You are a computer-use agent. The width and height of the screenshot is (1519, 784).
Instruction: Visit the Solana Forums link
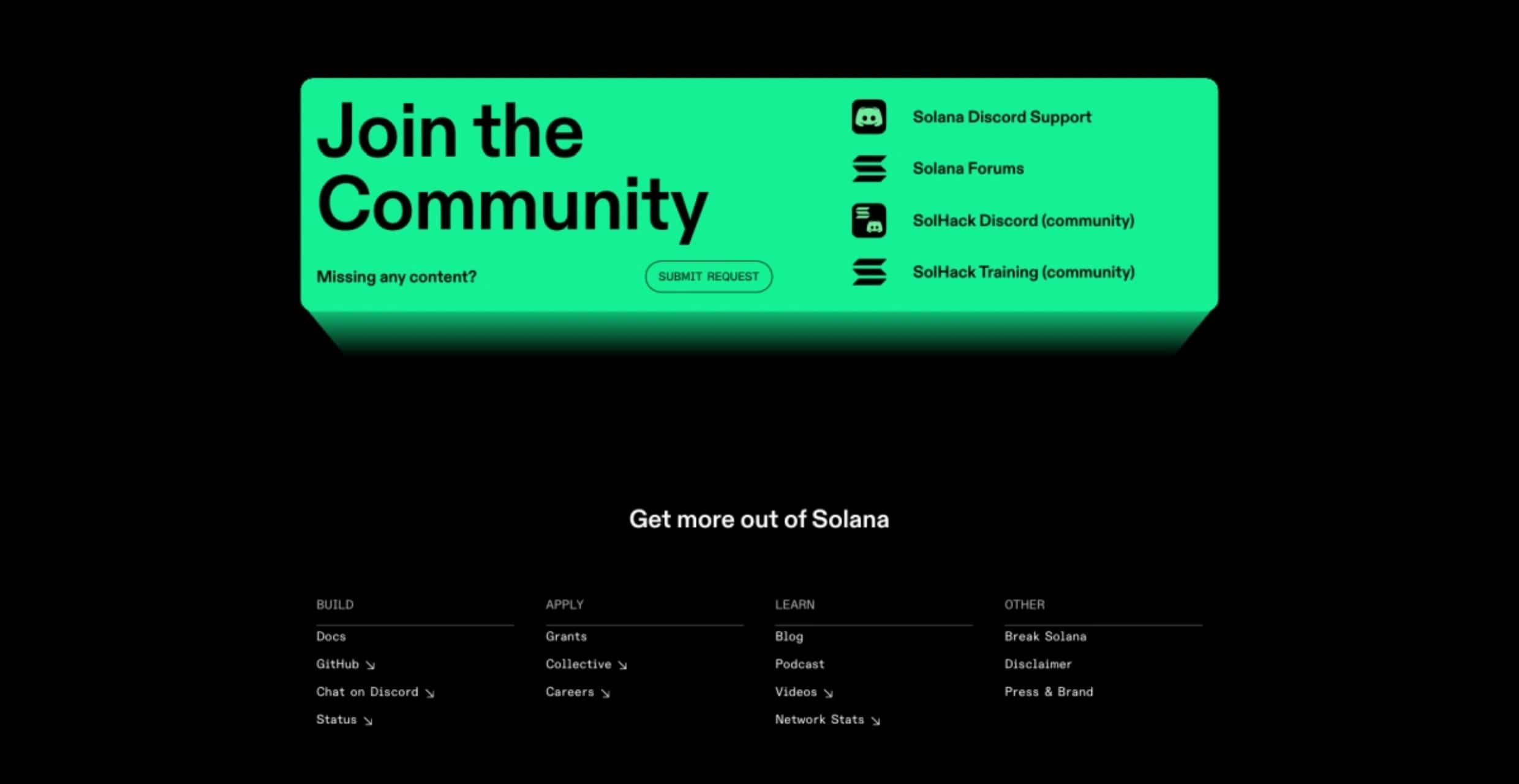(968, 168)
